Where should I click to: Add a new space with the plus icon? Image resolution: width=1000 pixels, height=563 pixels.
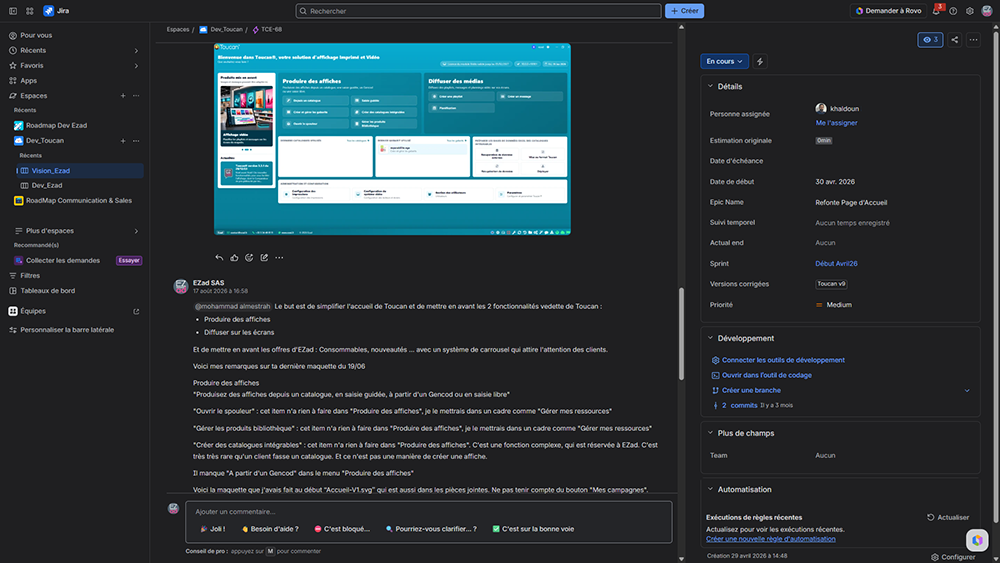[x=123, y=96]
